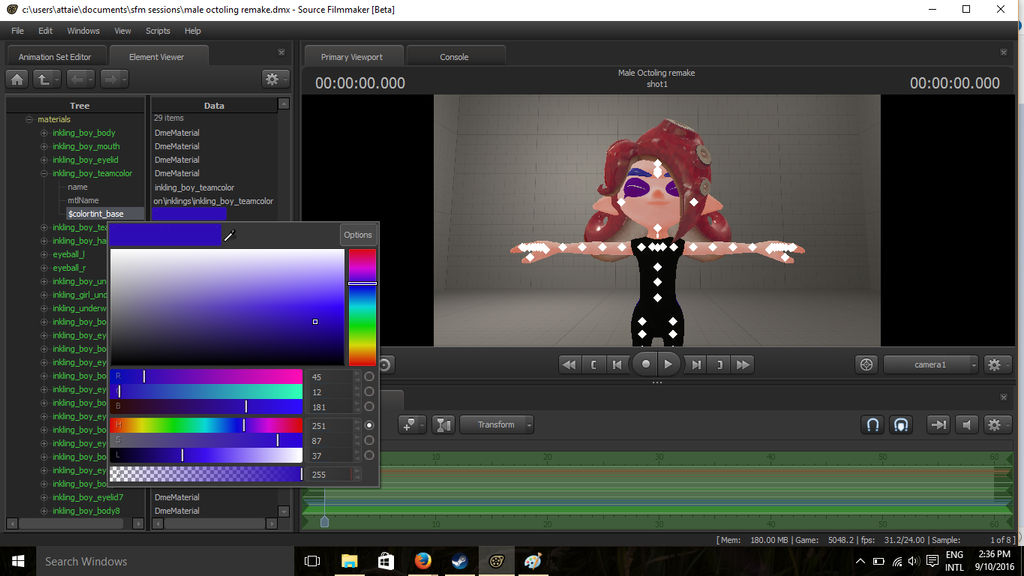Go back in Element Viewer history
The width and height of the screenshot is (1024, 576).
(x=80, y=79)
